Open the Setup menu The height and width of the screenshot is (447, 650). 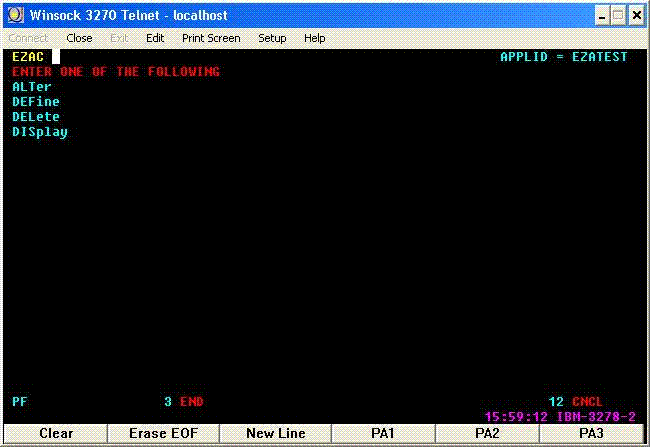click(x=272, y=38)
